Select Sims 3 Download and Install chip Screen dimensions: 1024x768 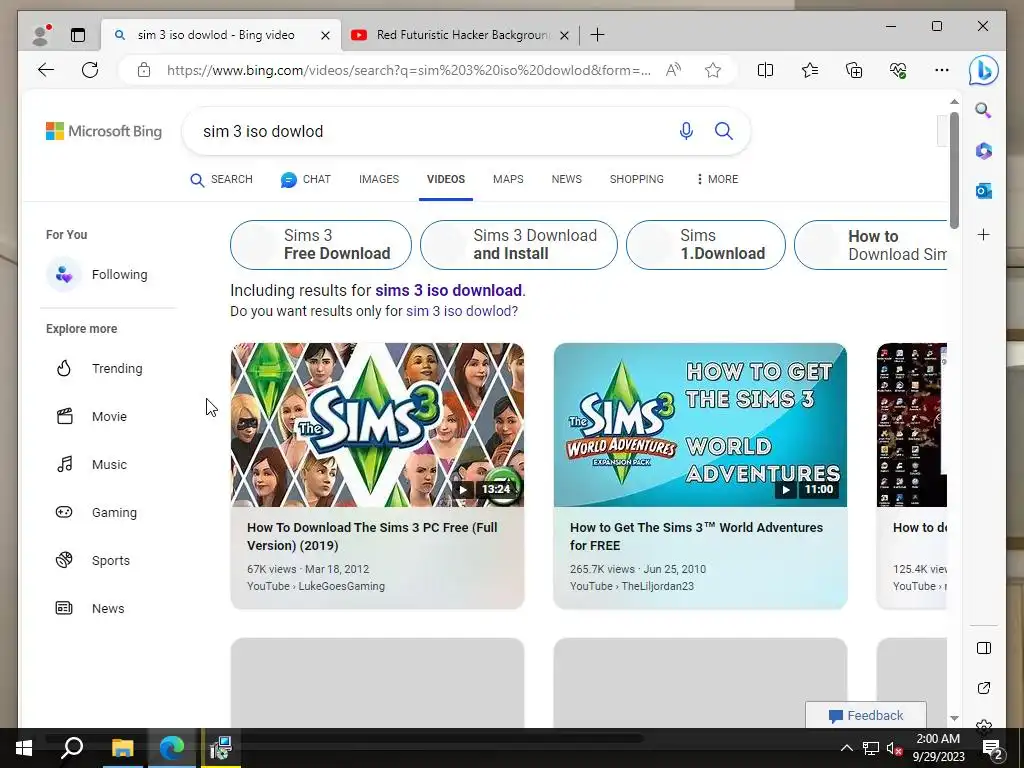[519, 245]
